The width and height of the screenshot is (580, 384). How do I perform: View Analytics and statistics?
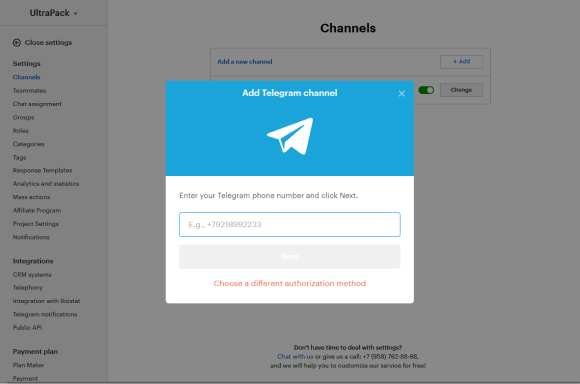click(46, 184)
